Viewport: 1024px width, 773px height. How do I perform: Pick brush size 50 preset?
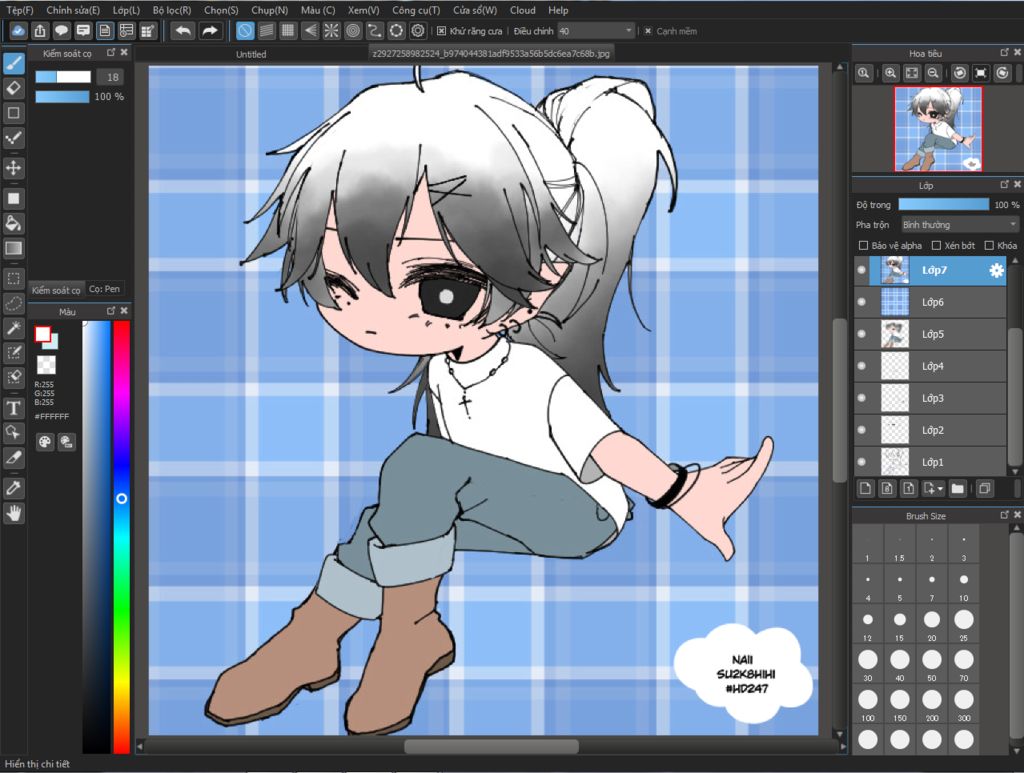(x=932, y=665)
